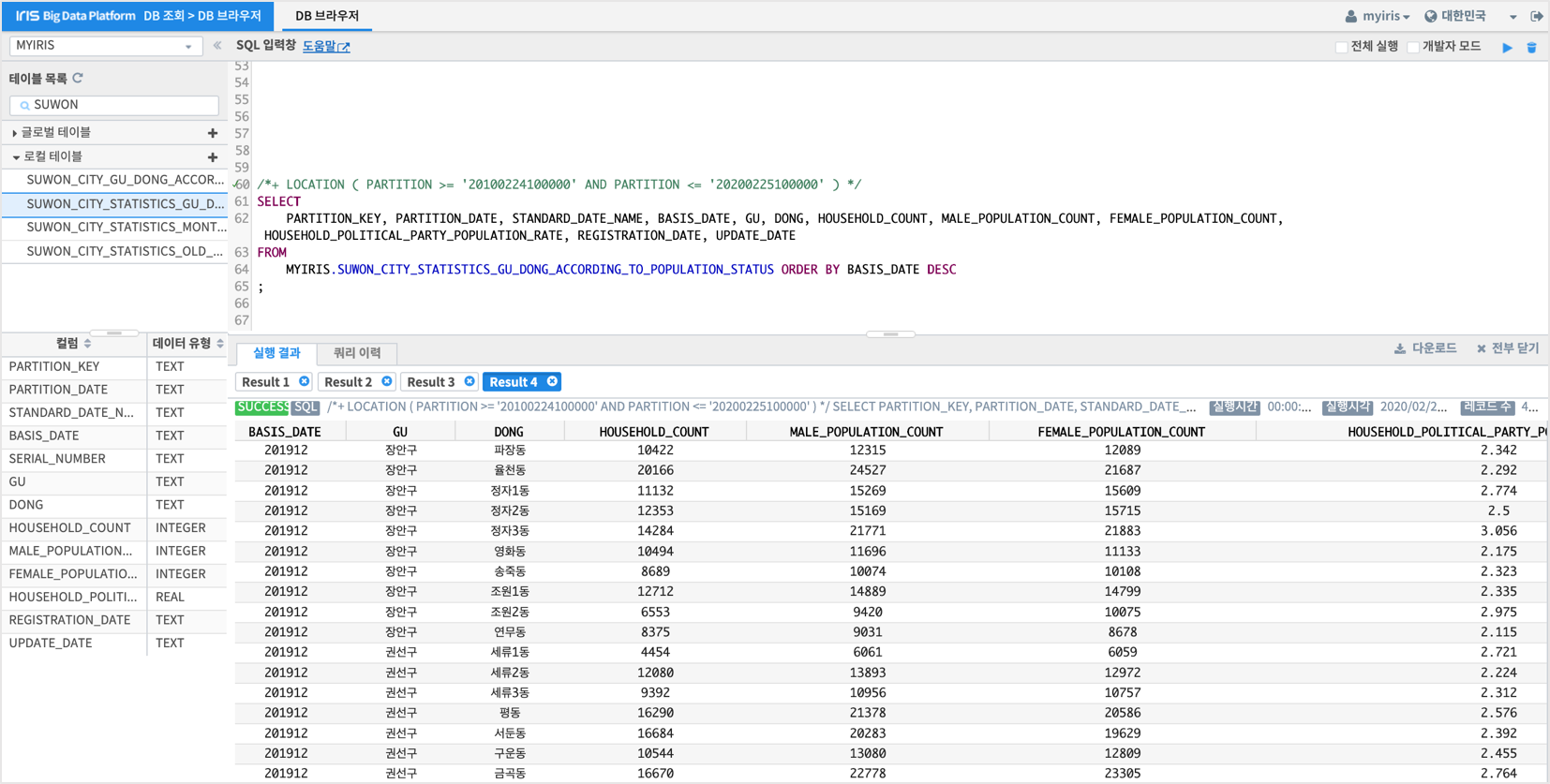Select the REGISTRATION_DATE column row
Screen dimensions: 1550x784
point(114,620)
